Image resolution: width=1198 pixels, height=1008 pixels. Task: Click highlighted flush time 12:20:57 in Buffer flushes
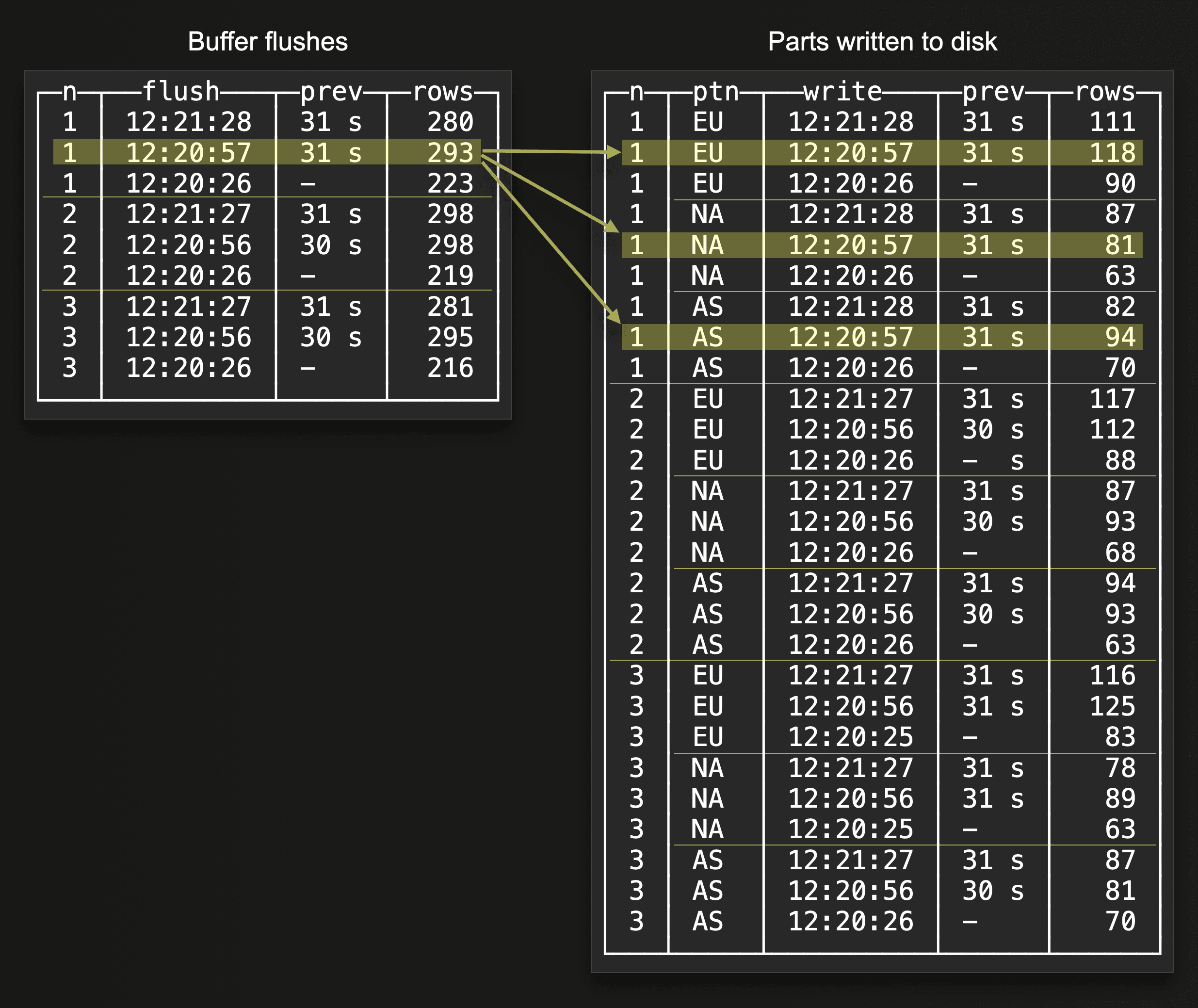(x=189, y=153)
